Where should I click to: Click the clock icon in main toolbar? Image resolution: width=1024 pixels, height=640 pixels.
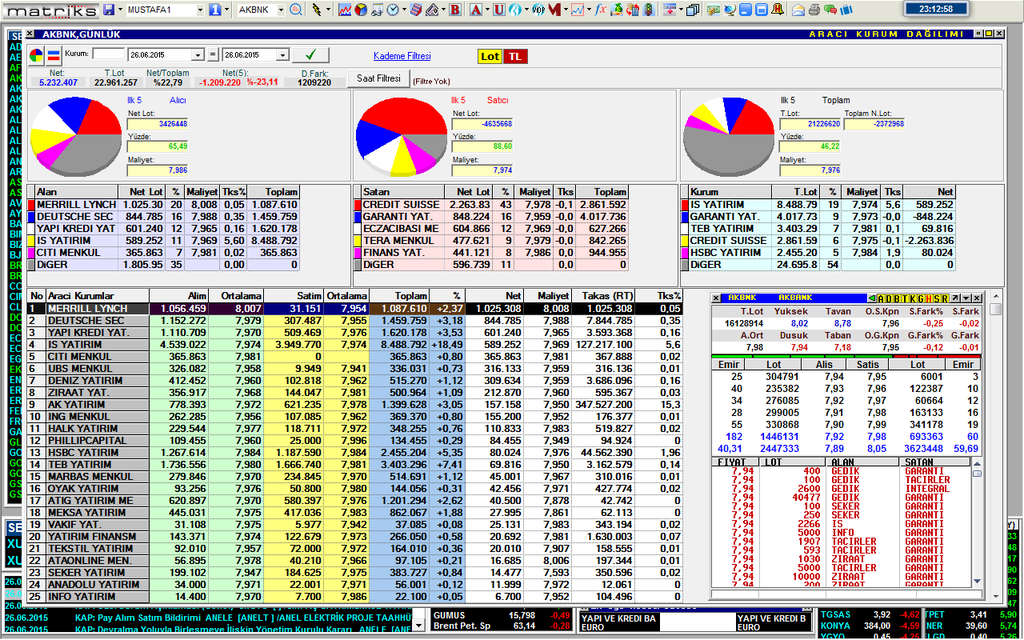(393, 9)
